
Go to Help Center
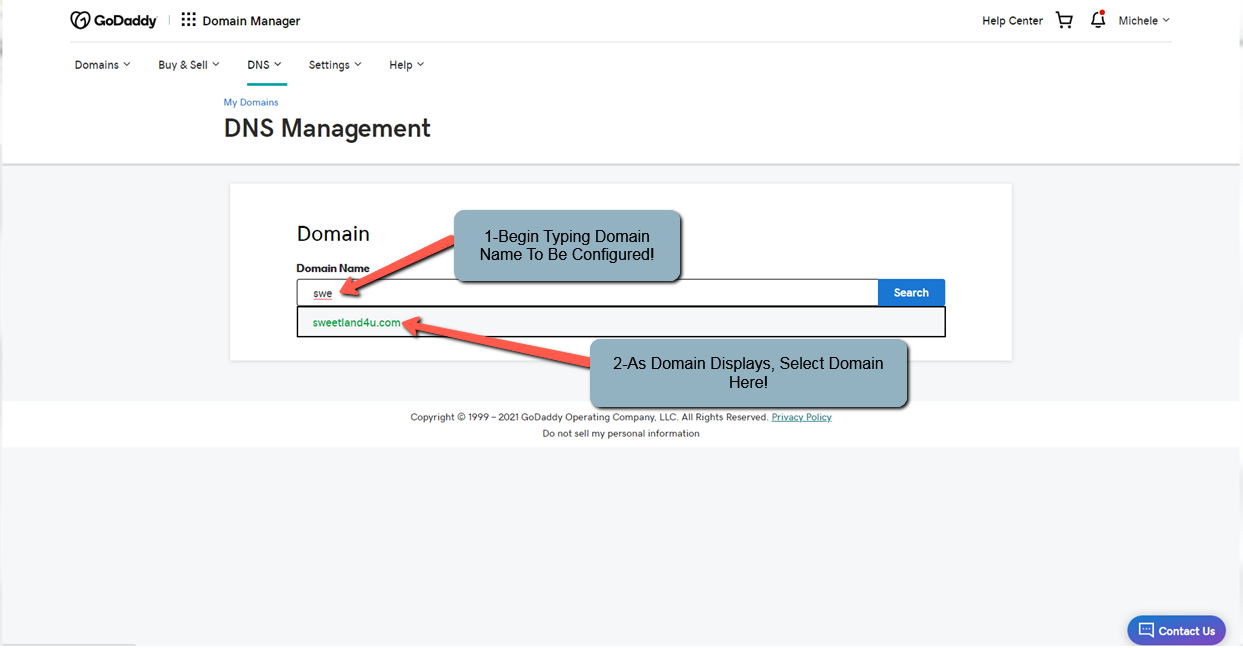pos(1012,20)
